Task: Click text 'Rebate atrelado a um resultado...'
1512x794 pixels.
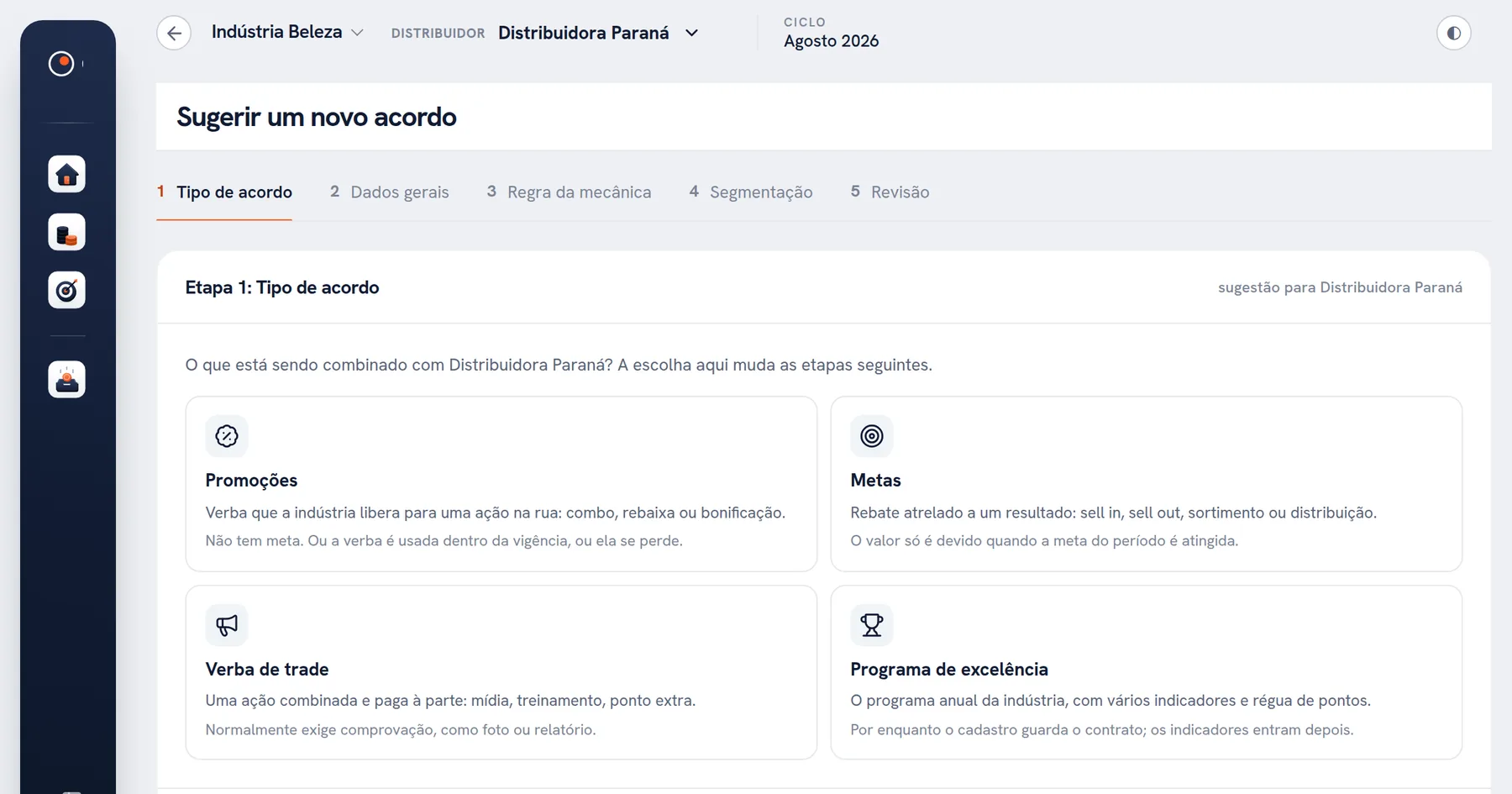Action: tap(1114, 513)
